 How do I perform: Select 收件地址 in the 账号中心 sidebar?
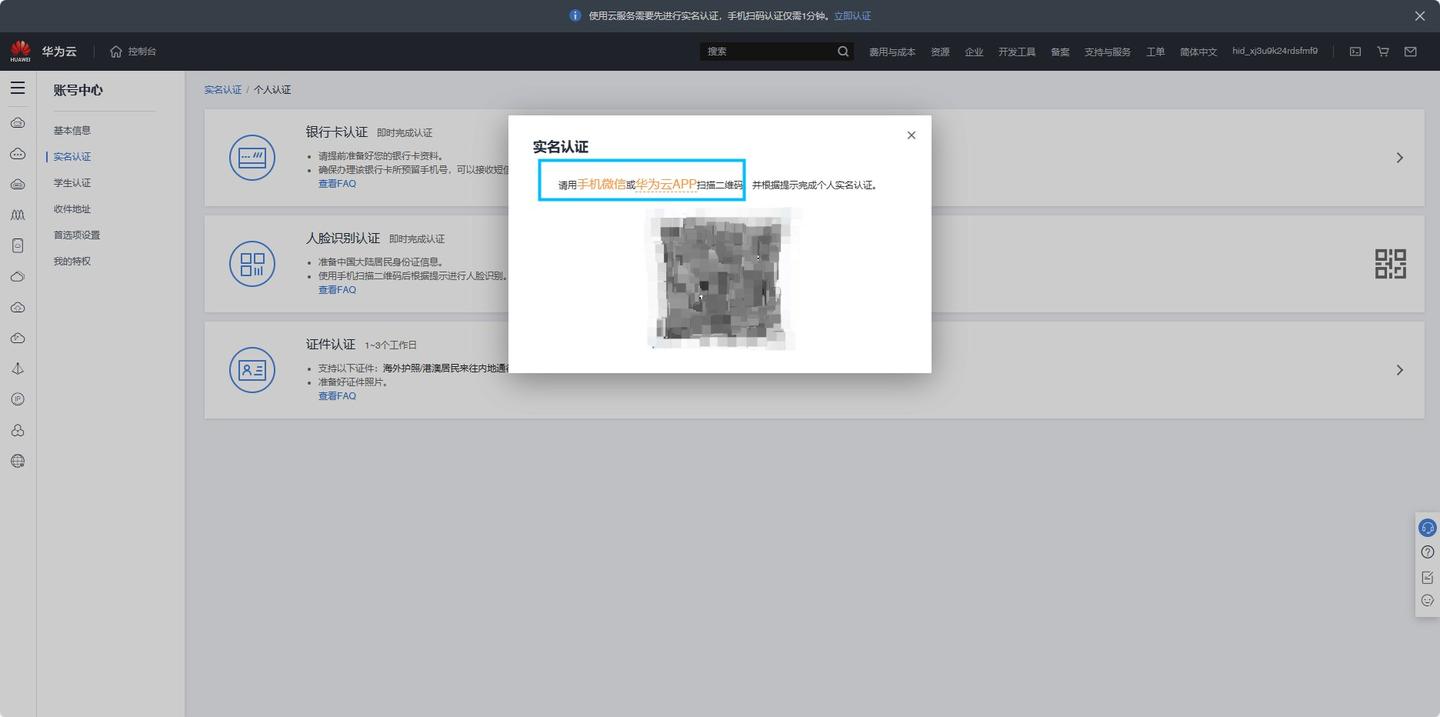coord(72,209)
